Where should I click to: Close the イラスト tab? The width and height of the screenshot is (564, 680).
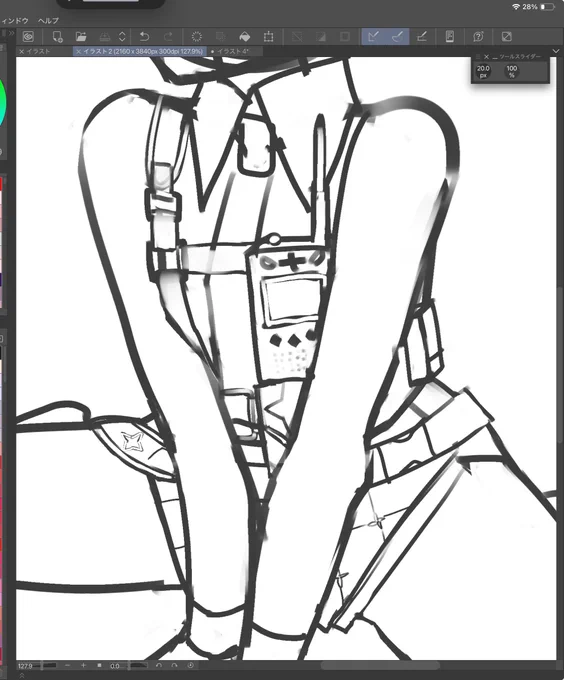click(21, 51)
